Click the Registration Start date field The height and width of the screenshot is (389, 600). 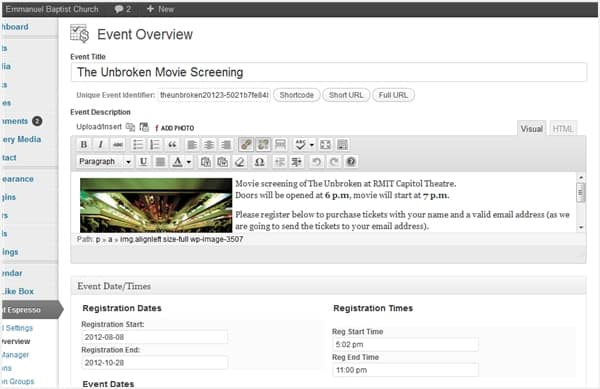click(155, 337)
